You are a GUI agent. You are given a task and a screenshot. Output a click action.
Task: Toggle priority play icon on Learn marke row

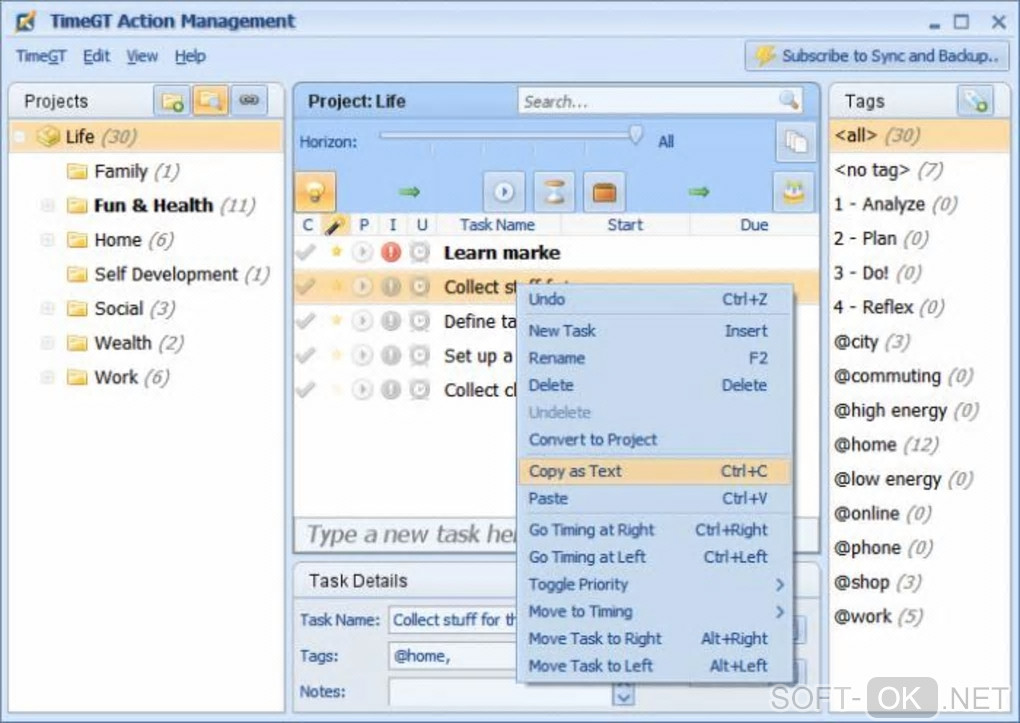pyautogui.click(x=362, y=252)
